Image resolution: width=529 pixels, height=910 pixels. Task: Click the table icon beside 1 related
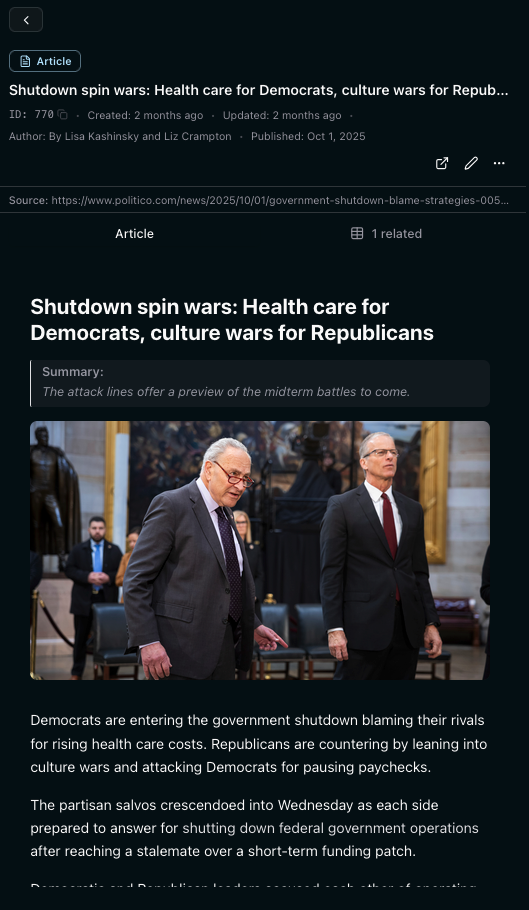tap(357, 234)
